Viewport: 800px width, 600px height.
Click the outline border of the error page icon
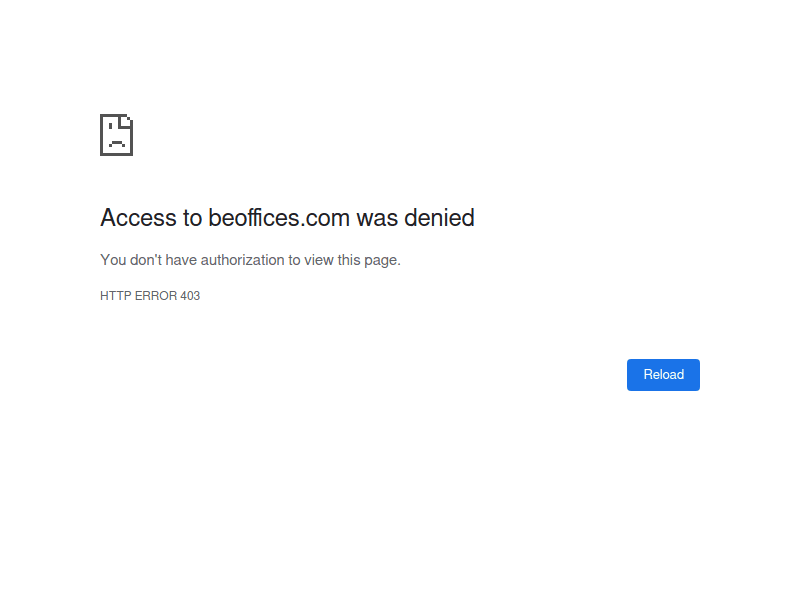pyautogui.click(x=101, y=135)
